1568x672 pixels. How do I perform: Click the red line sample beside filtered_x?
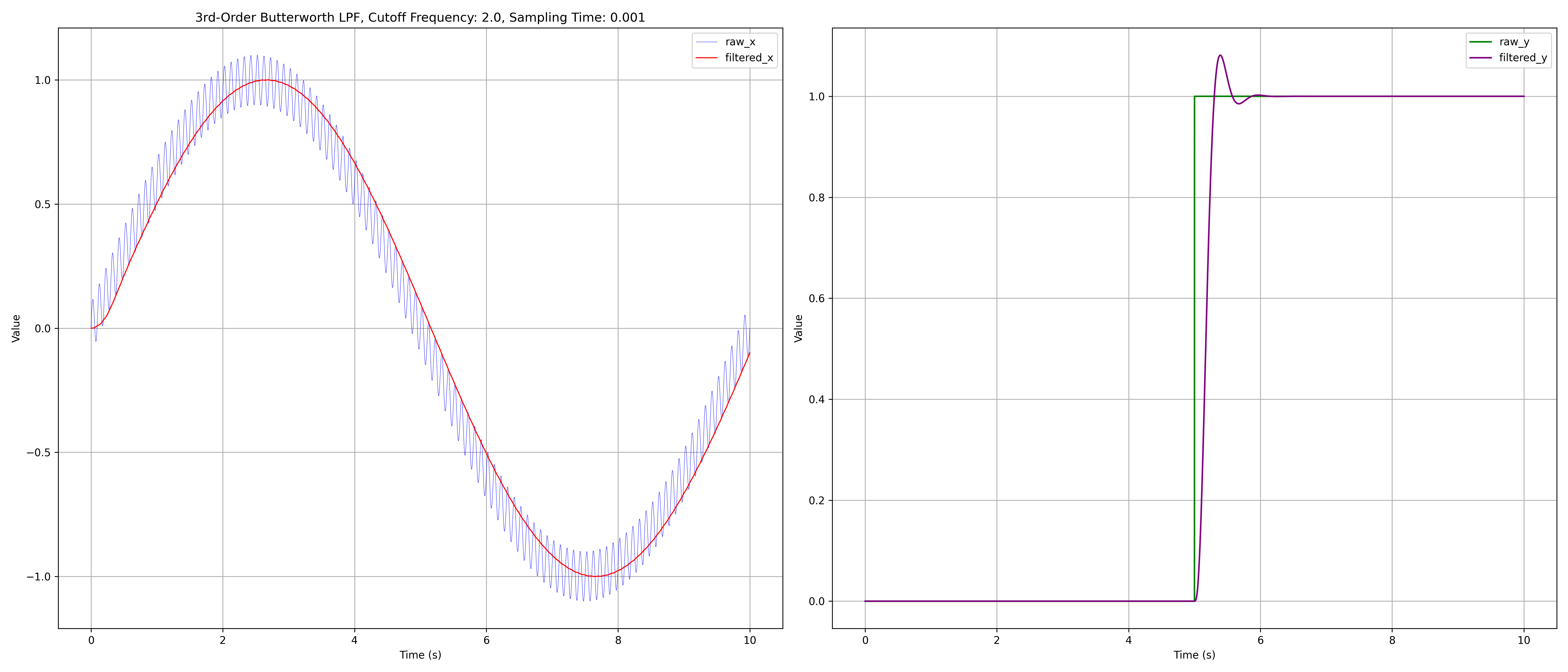click(x=707, y=58)
